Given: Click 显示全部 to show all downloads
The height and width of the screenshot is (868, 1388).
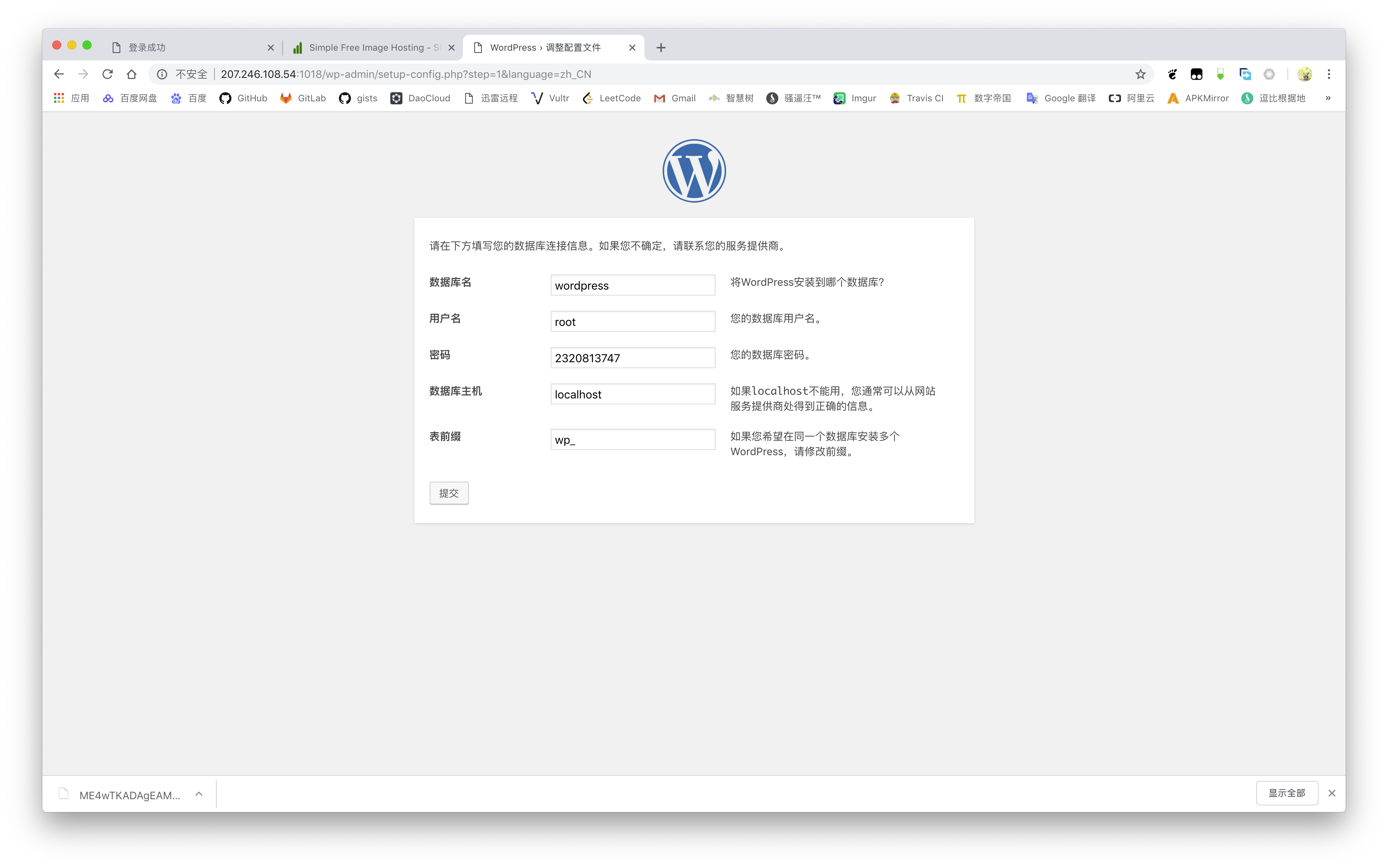Looking at the screenshot, I should [x=1286, y=793].
